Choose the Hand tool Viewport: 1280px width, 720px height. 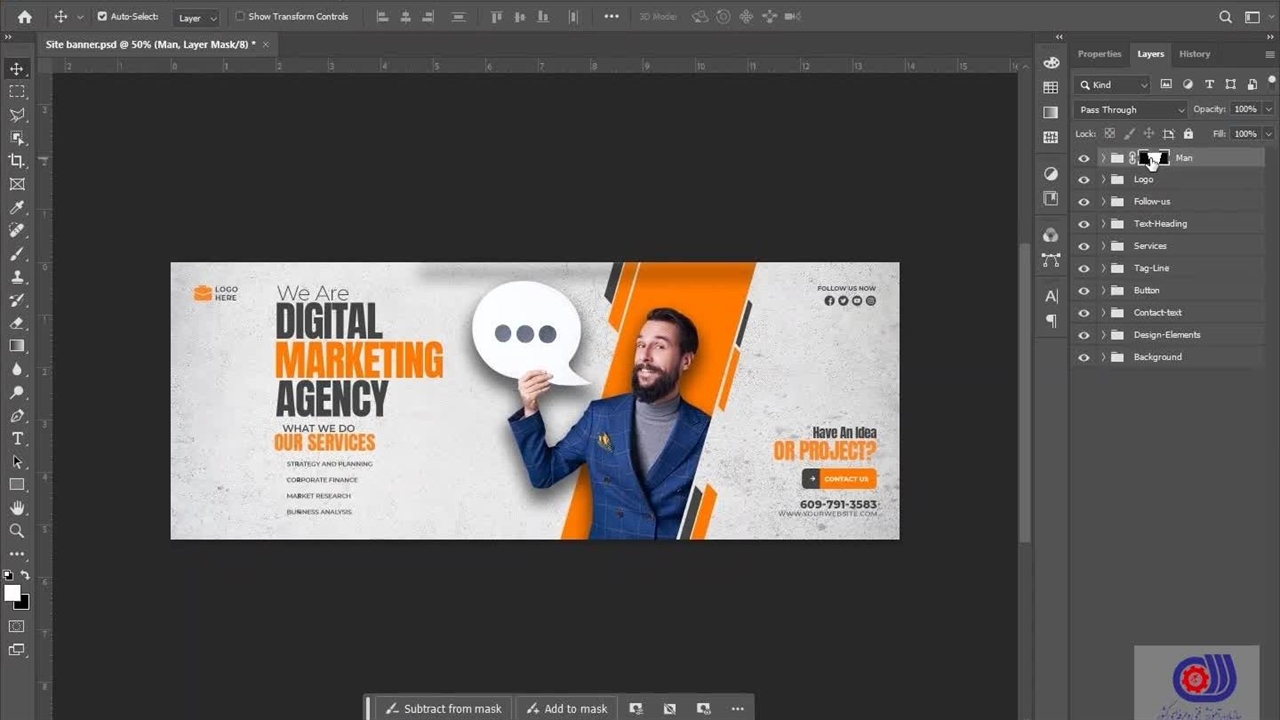(17, 508)
